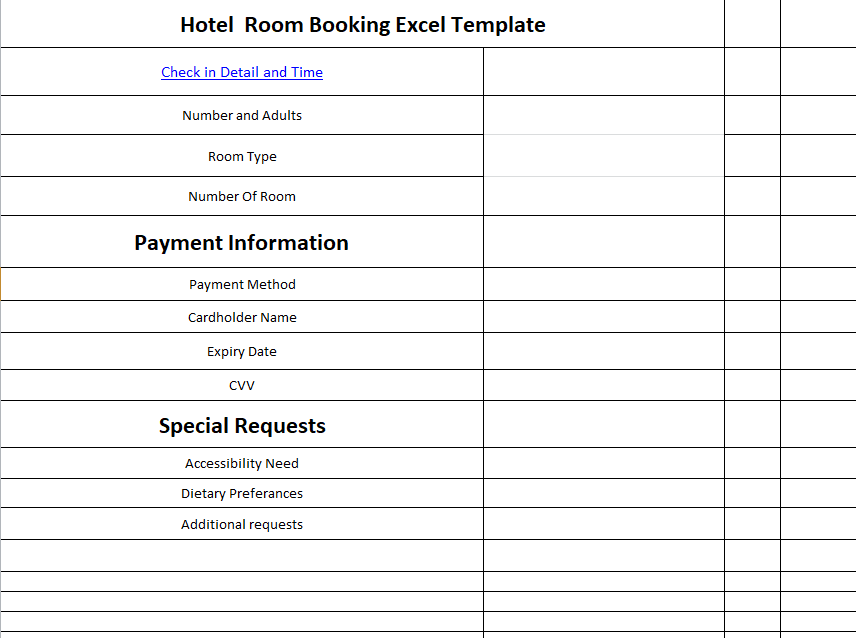Screen dimensions: 856x638
Task: Click the Number Of Room label cell
Action: click(x=242, y=197)
